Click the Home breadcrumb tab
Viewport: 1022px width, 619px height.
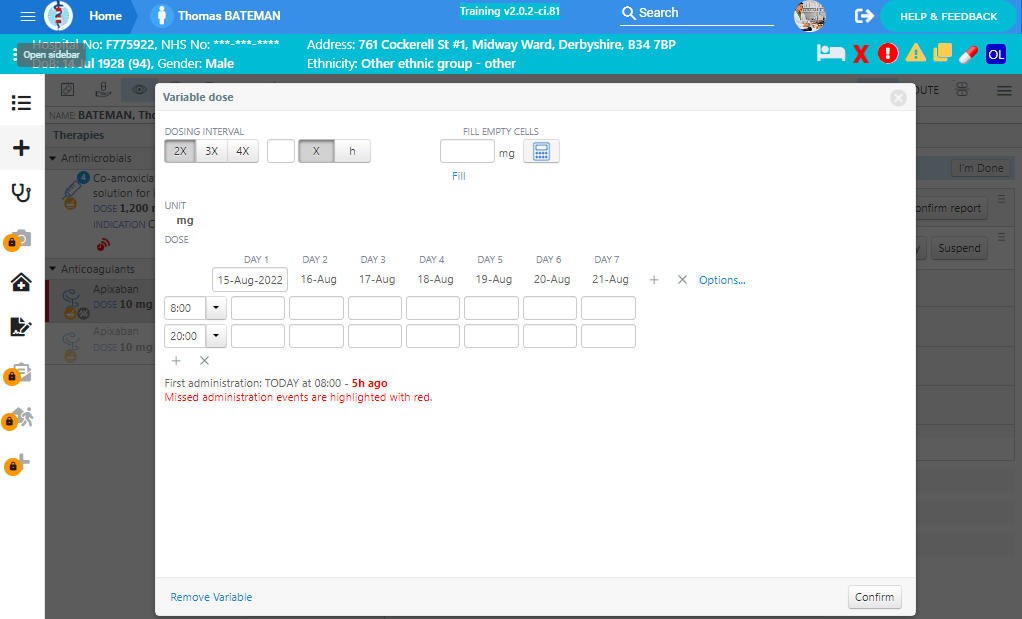click(106, 16)
